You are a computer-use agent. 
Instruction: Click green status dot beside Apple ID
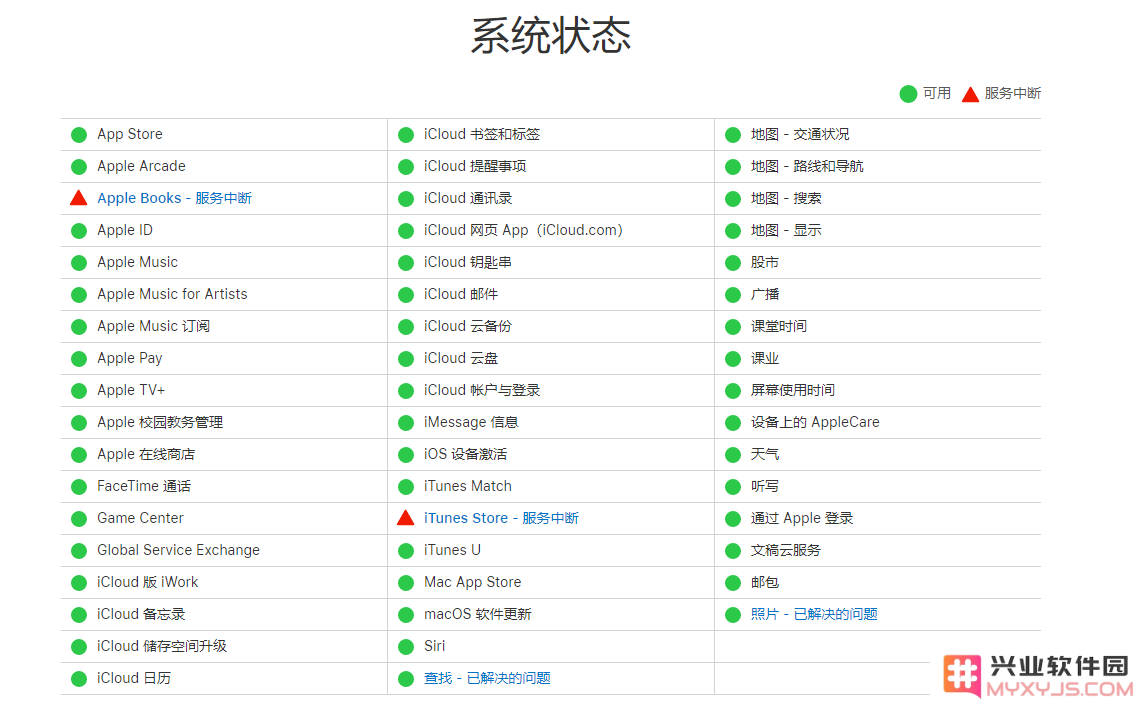[x=79, y=231]
